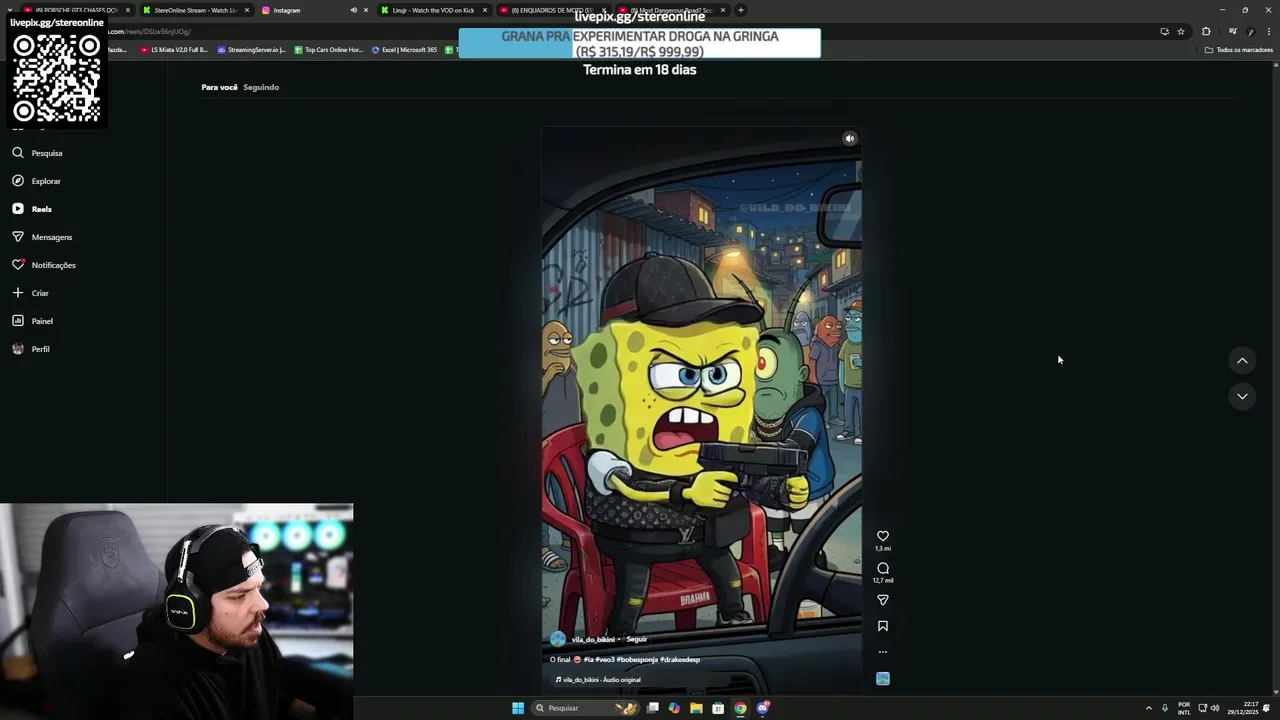Switch to ENQUADROS DE MOTO tab
This screenshot has width=1280, height=720.
552,10
